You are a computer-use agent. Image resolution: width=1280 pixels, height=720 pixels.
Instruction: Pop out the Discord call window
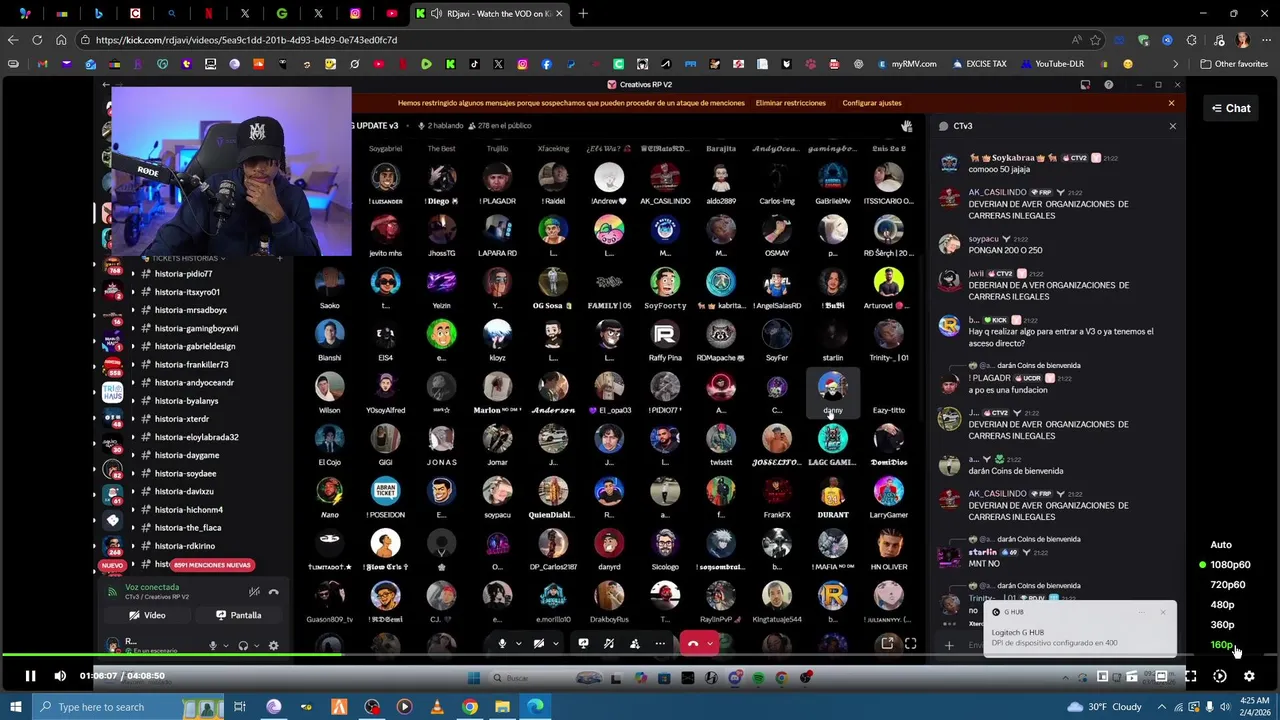887,644
